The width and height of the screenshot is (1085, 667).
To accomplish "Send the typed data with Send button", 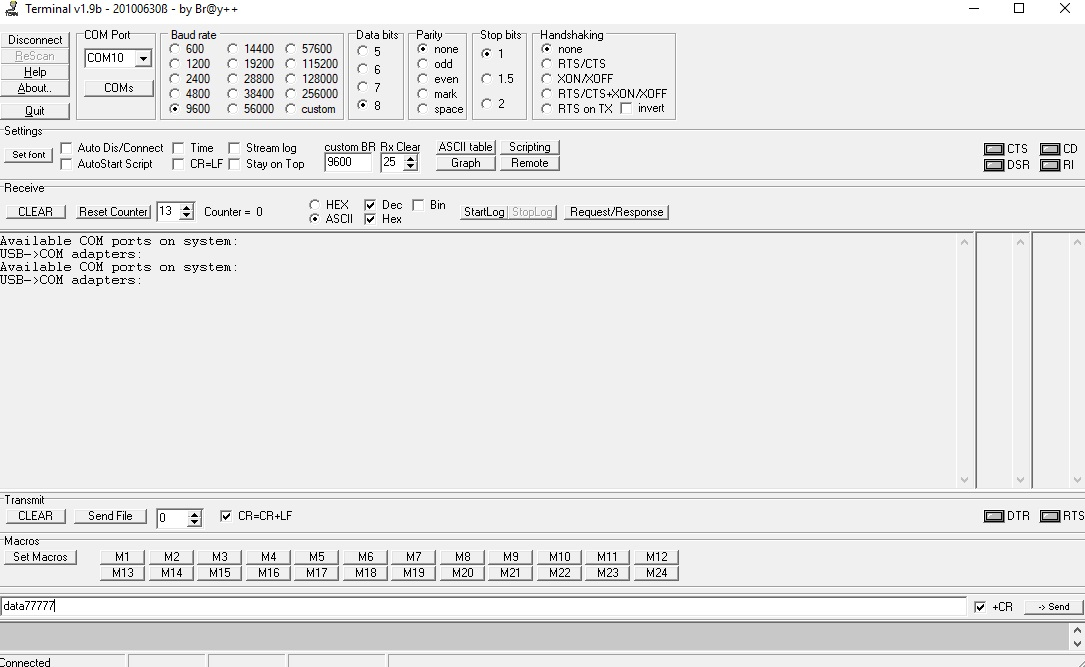I will (1054, 607).
